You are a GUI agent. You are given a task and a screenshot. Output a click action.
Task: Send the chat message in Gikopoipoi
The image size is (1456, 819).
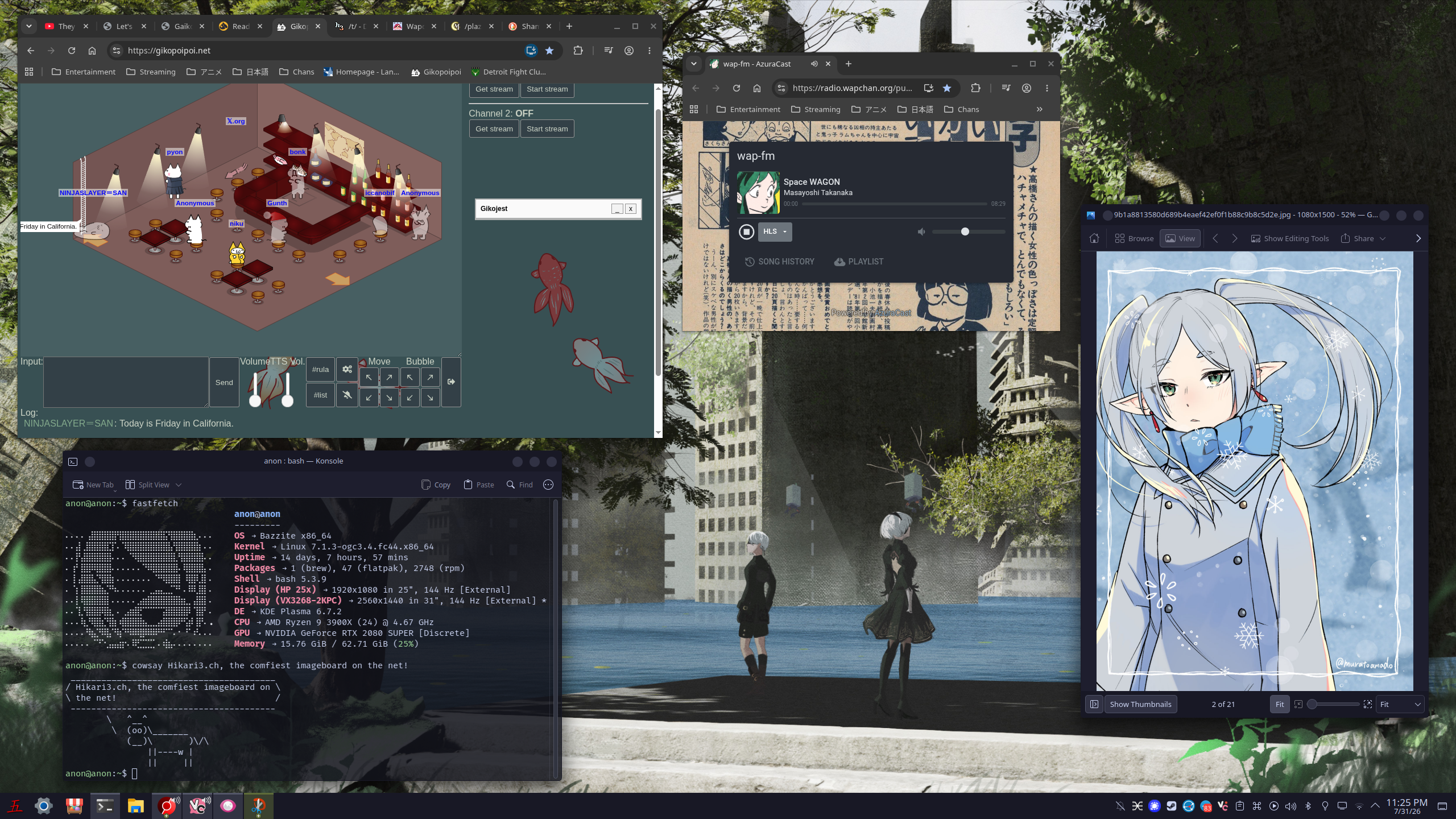(x=224, y=382)
